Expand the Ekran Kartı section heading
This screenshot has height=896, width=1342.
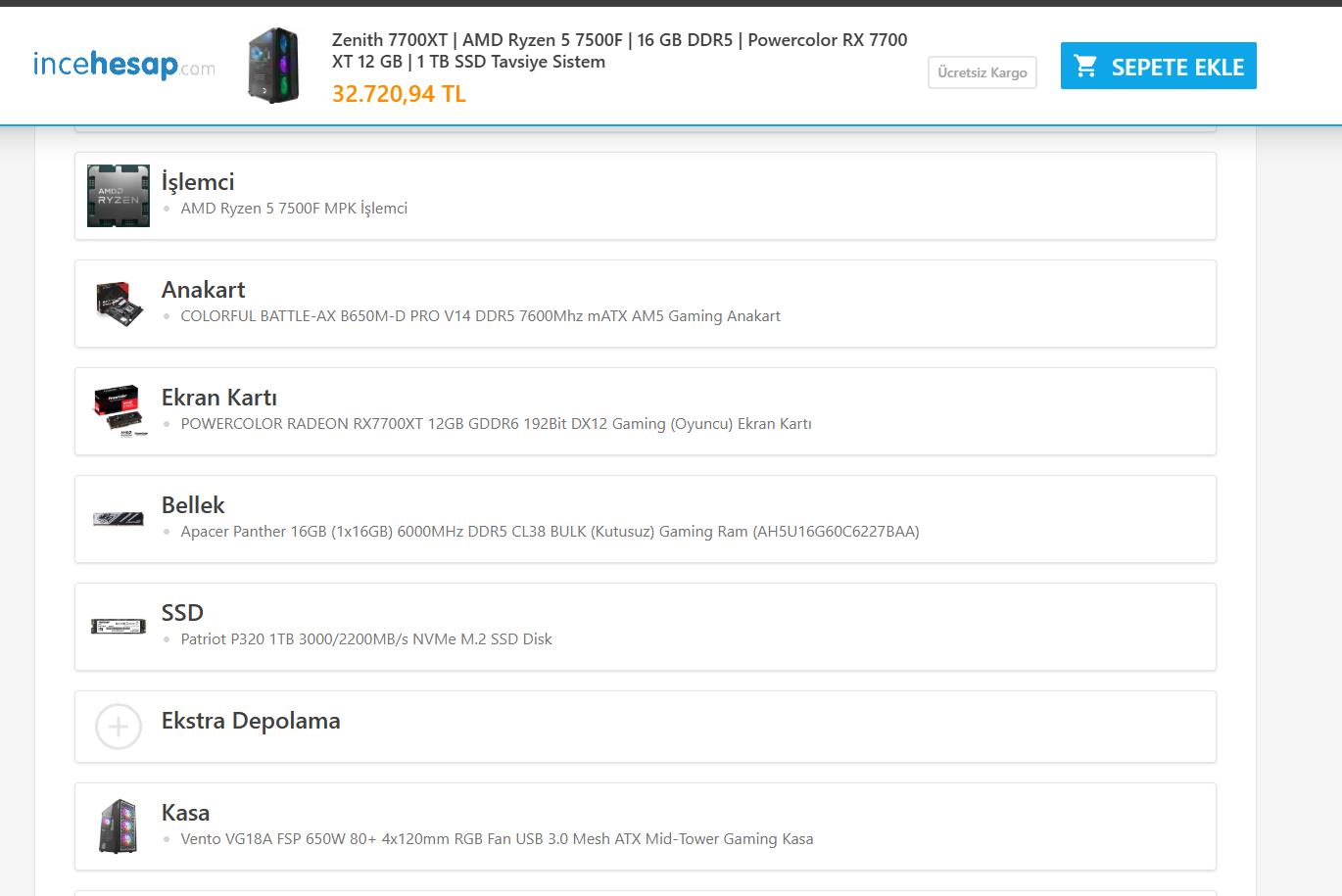tap(219, 398)
